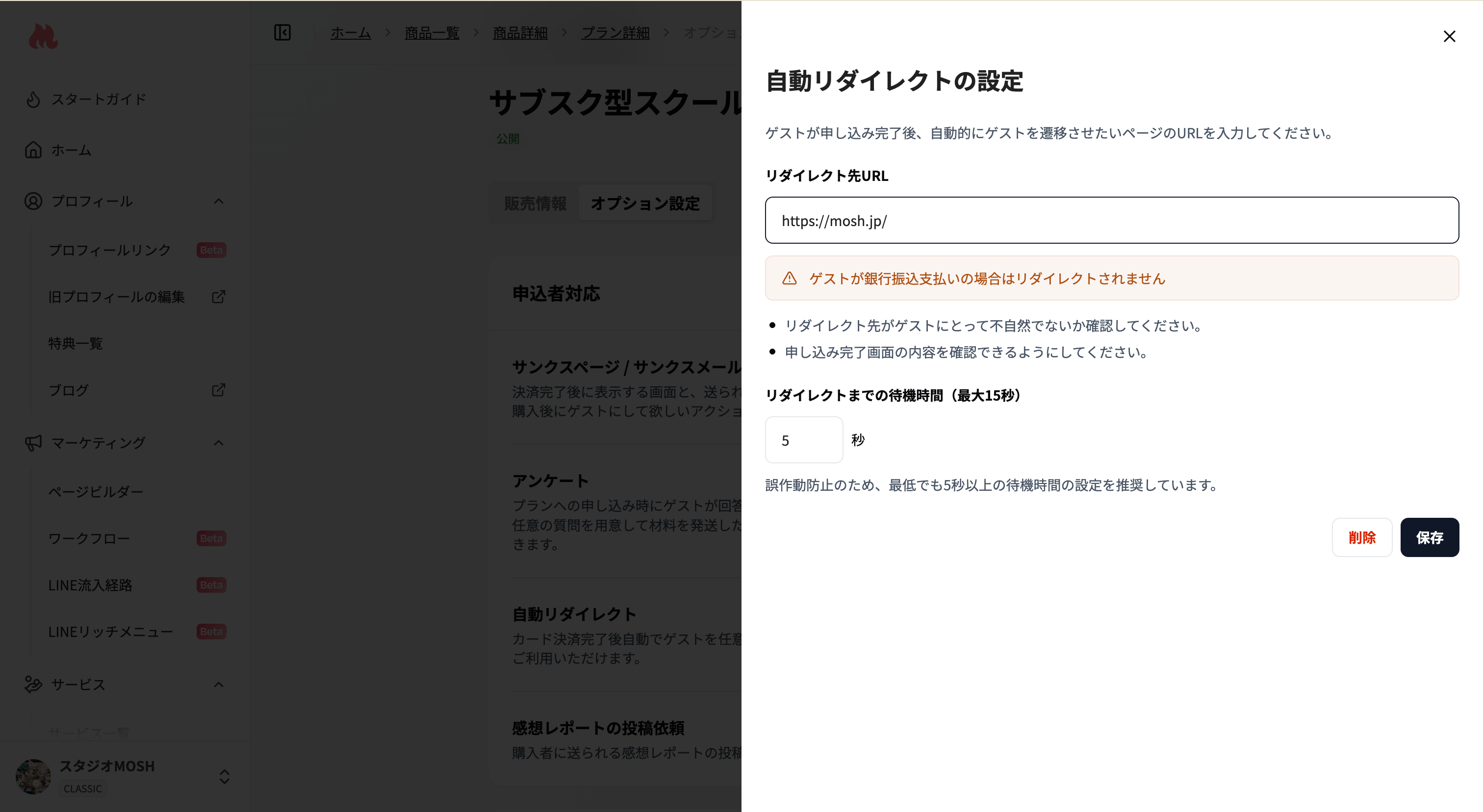Click the 申込者対応 section heading
This screenshot has width=1483, height=812.
[556, 294]
